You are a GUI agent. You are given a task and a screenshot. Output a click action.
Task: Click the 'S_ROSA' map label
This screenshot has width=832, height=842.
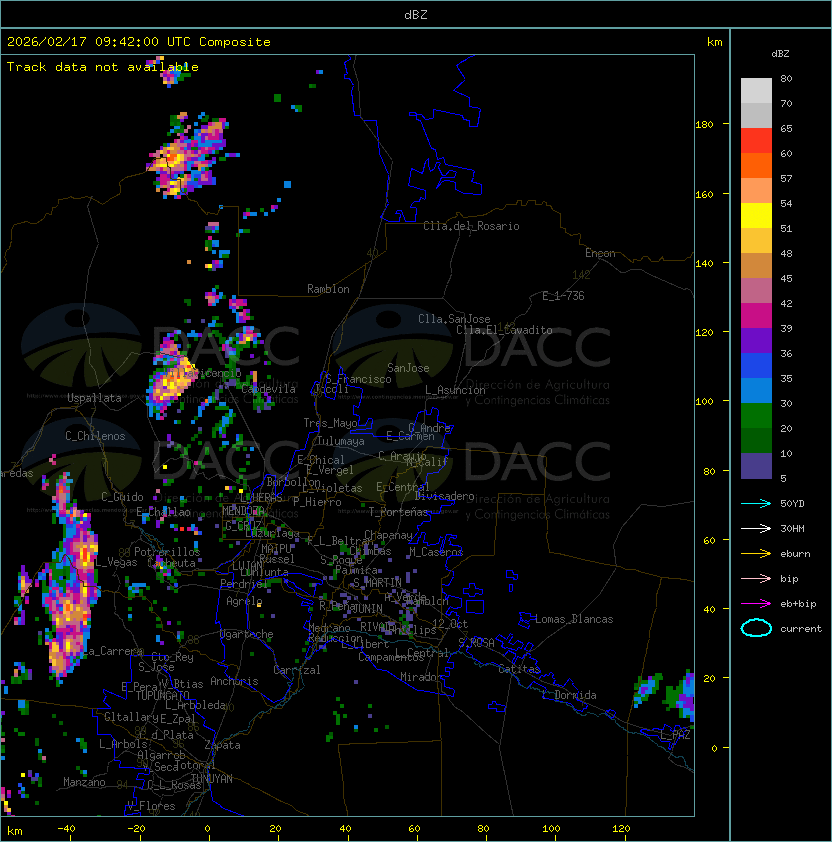pyautogui.click(x=476, y=643)
